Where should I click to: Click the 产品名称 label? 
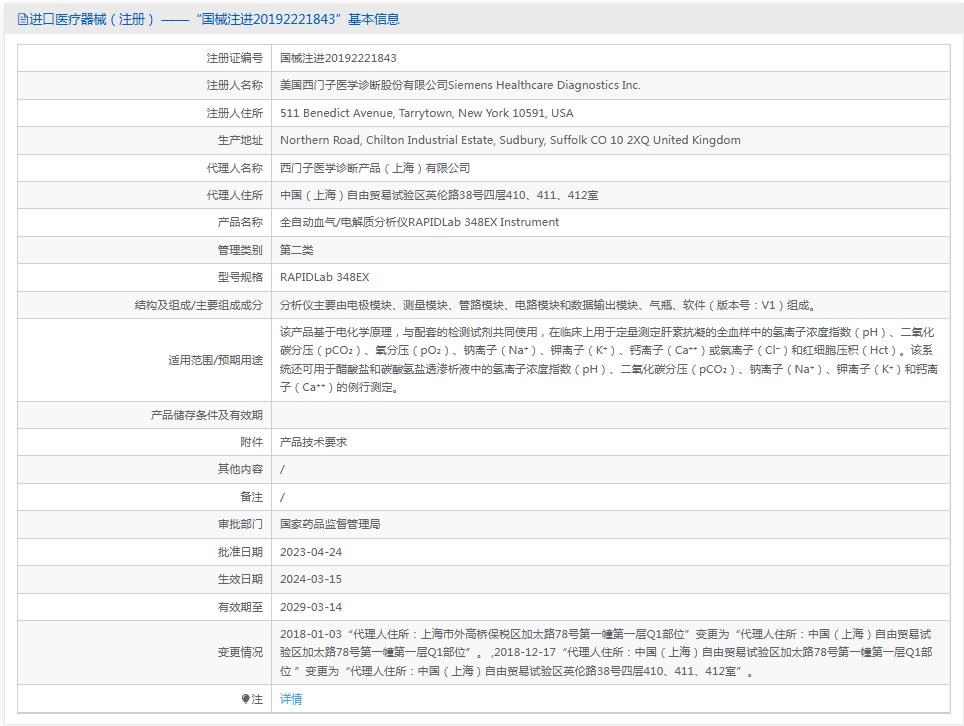click(x=240, y=222)
